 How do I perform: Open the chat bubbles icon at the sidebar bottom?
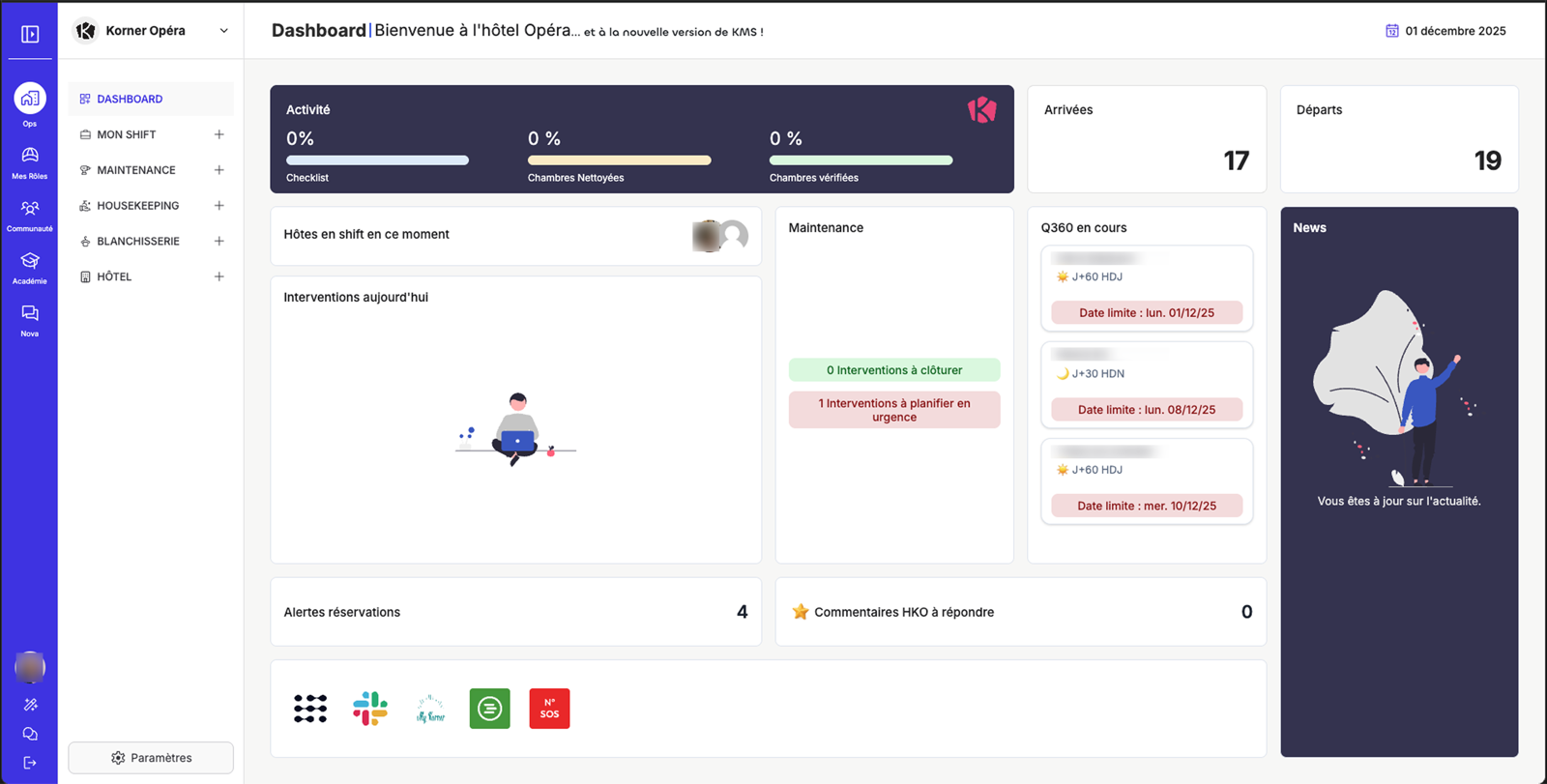[30, 734]
